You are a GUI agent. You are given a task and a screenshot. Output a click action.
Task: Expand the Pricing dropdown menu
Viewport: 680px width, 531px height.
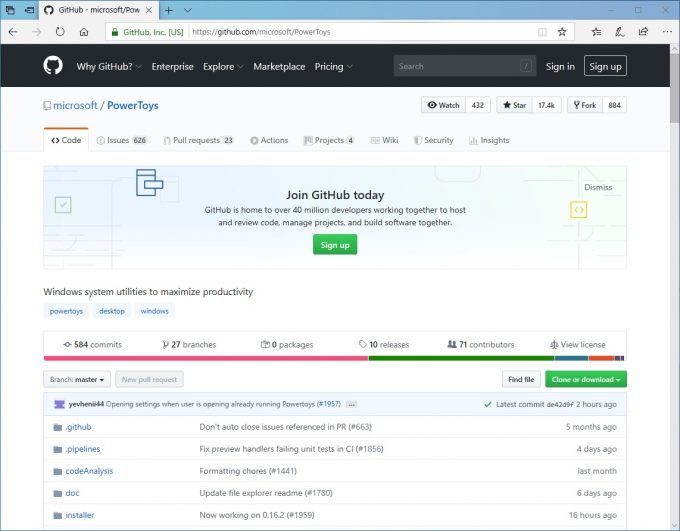click(x=333, y=66)
